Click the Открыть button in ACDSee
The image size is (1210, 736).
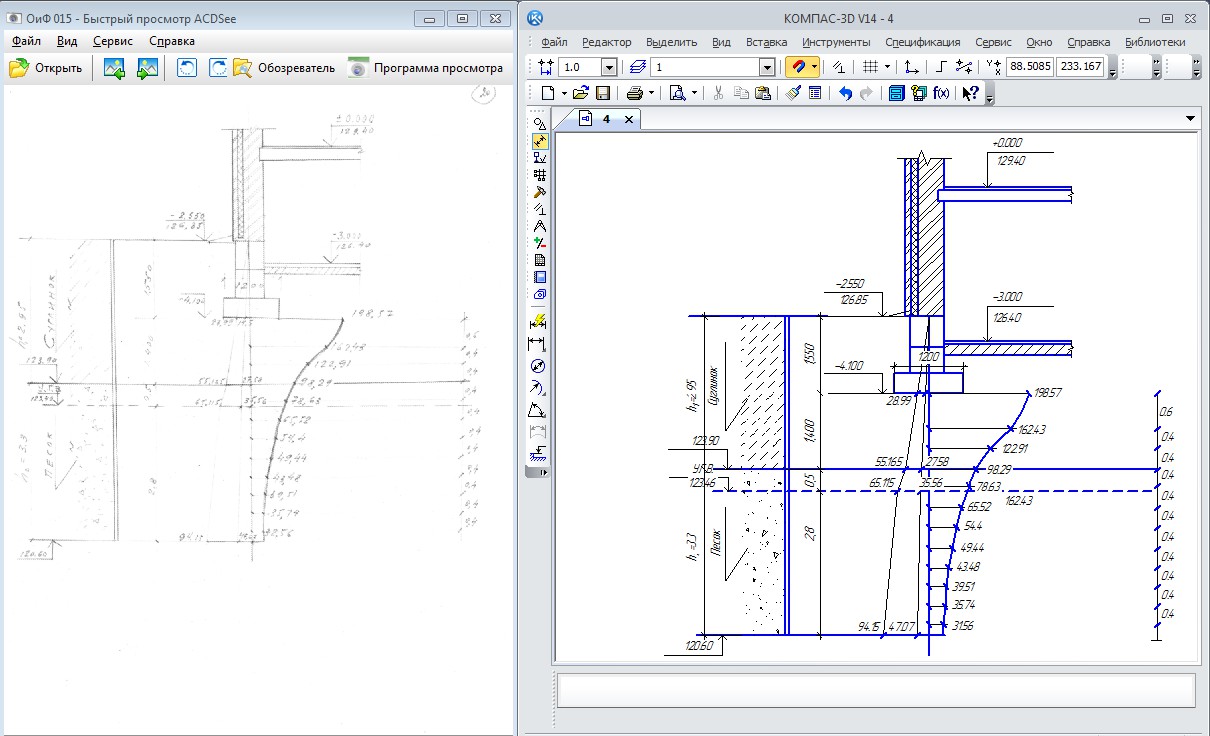point(46,68)
